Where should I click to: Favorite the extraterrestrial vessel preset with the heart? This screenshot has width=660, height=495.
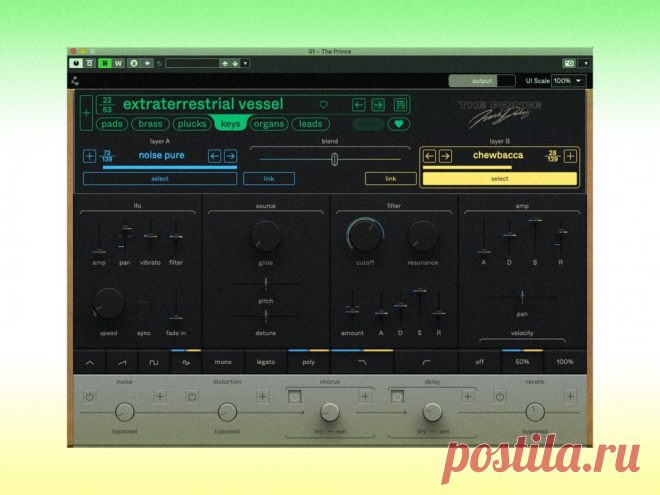323,104
